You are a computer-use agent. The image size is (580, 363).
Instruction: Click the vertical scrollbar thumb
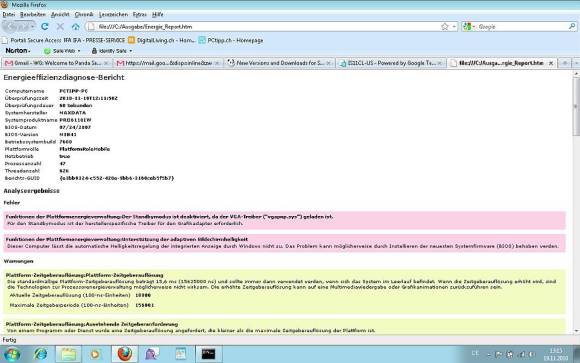(x=576, y=107)
